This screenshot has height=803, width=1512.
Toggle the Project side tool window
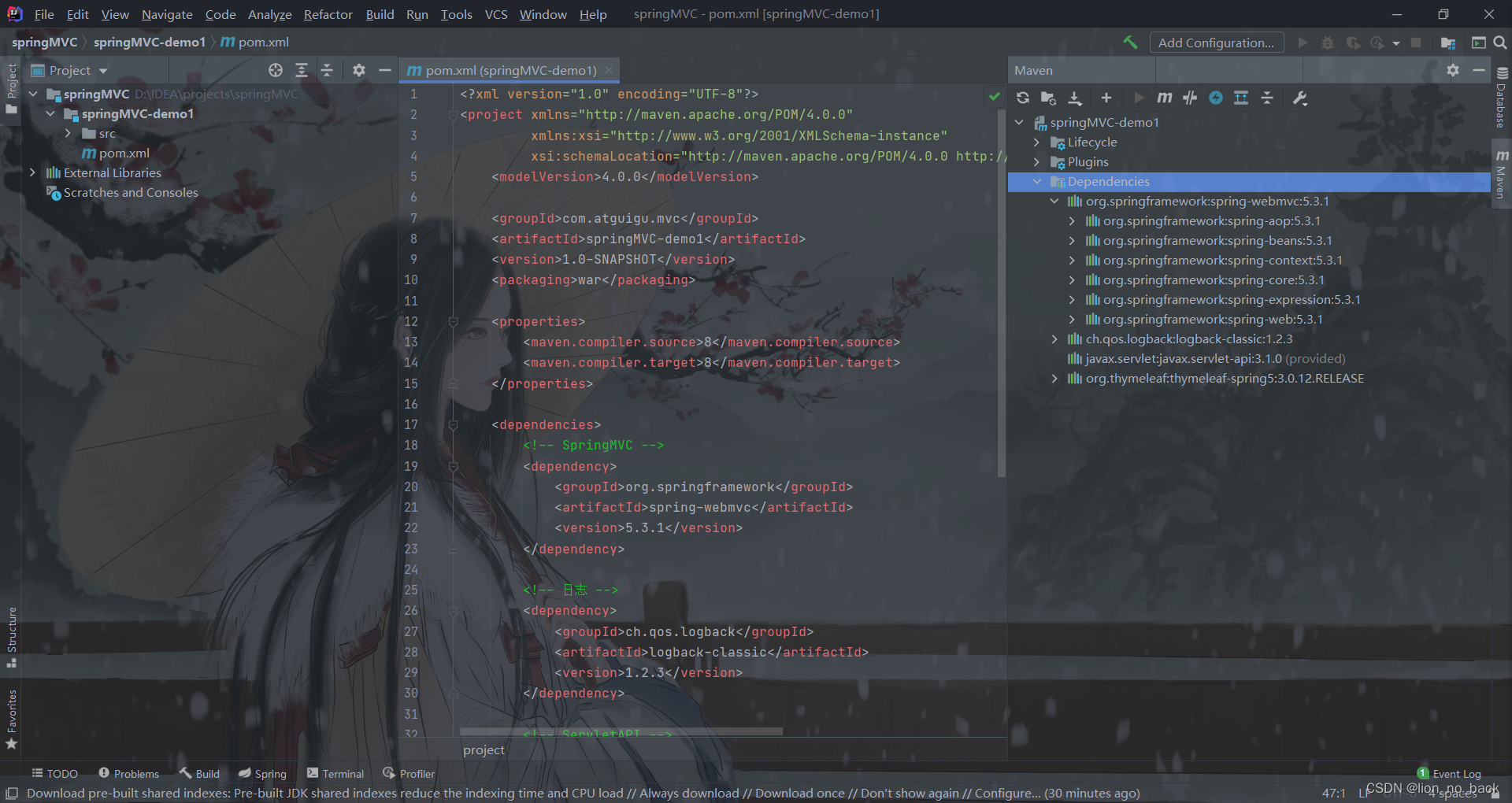click(x=11, y=87)
